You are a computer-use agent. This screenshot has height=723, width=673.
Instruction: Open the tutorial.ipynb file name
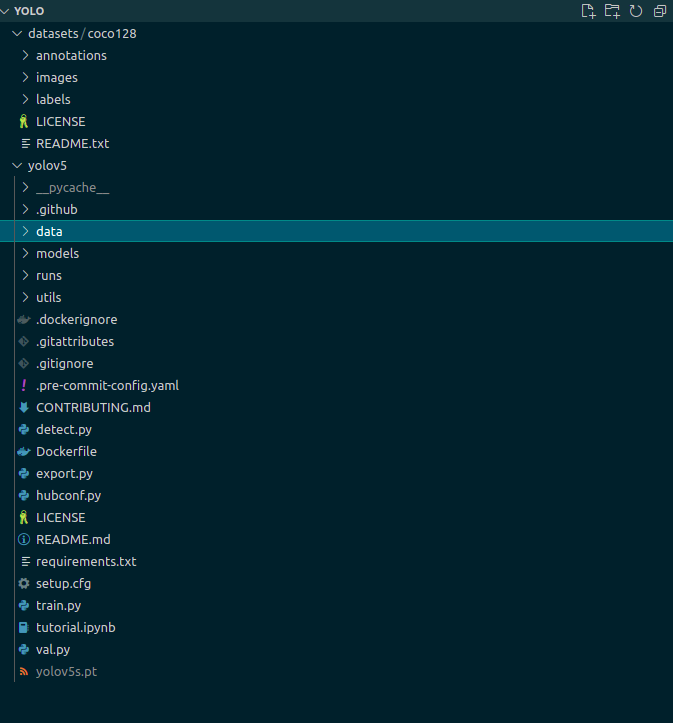pyautogui.click(x=76, y=627)
